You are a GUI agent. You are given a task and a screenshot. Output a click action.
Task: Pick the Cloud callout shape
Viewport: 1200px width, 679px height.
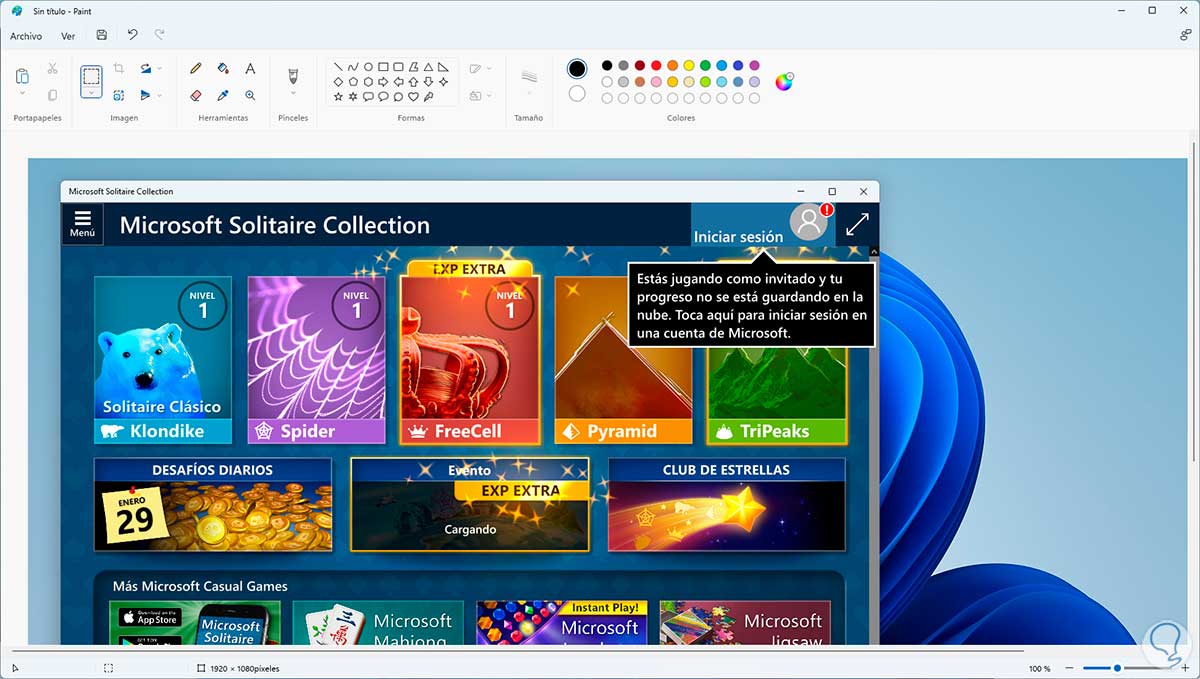click(398, 96)
